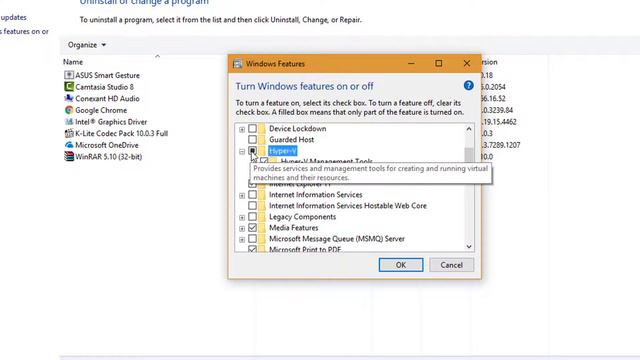Click OK in Windows Features dialog
The height and width of the screenshot is (360, 640).
(401, 265)
